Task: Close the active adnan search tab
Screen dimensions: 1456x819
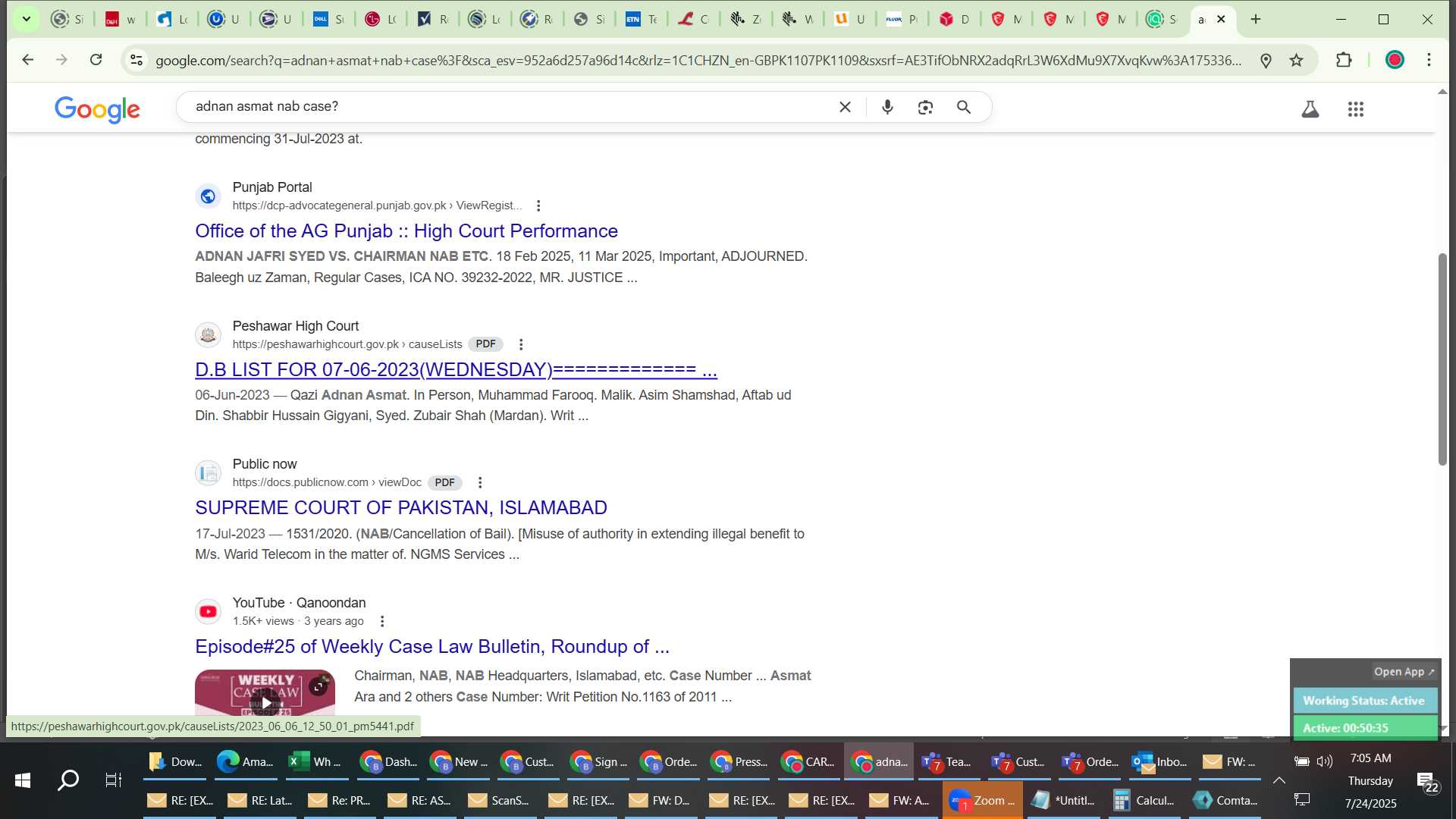Action: click(1221, 20)
